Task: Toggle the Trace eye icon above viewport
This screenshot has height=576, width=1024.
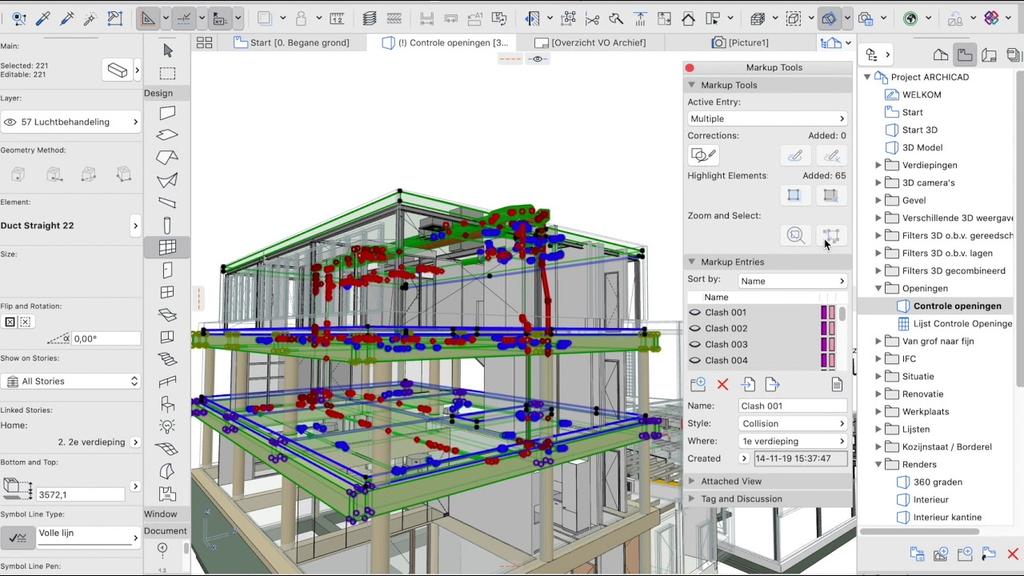Action: click(537, 59)
